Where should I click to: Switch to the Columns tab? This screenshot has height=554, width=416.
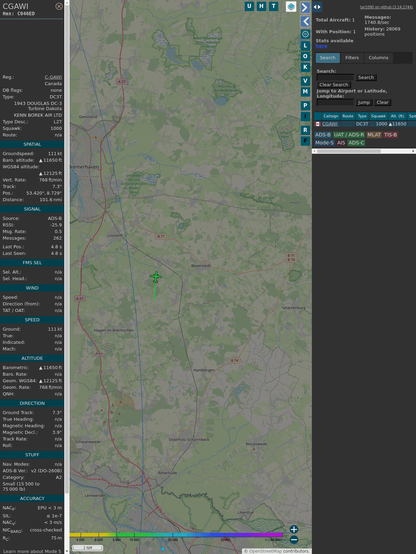pos(379,58)
